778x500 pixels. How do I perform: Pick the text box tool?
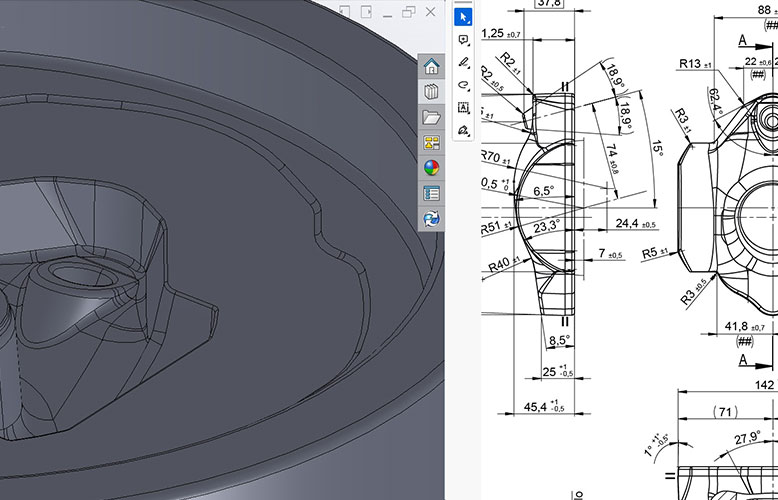point(463,107)
